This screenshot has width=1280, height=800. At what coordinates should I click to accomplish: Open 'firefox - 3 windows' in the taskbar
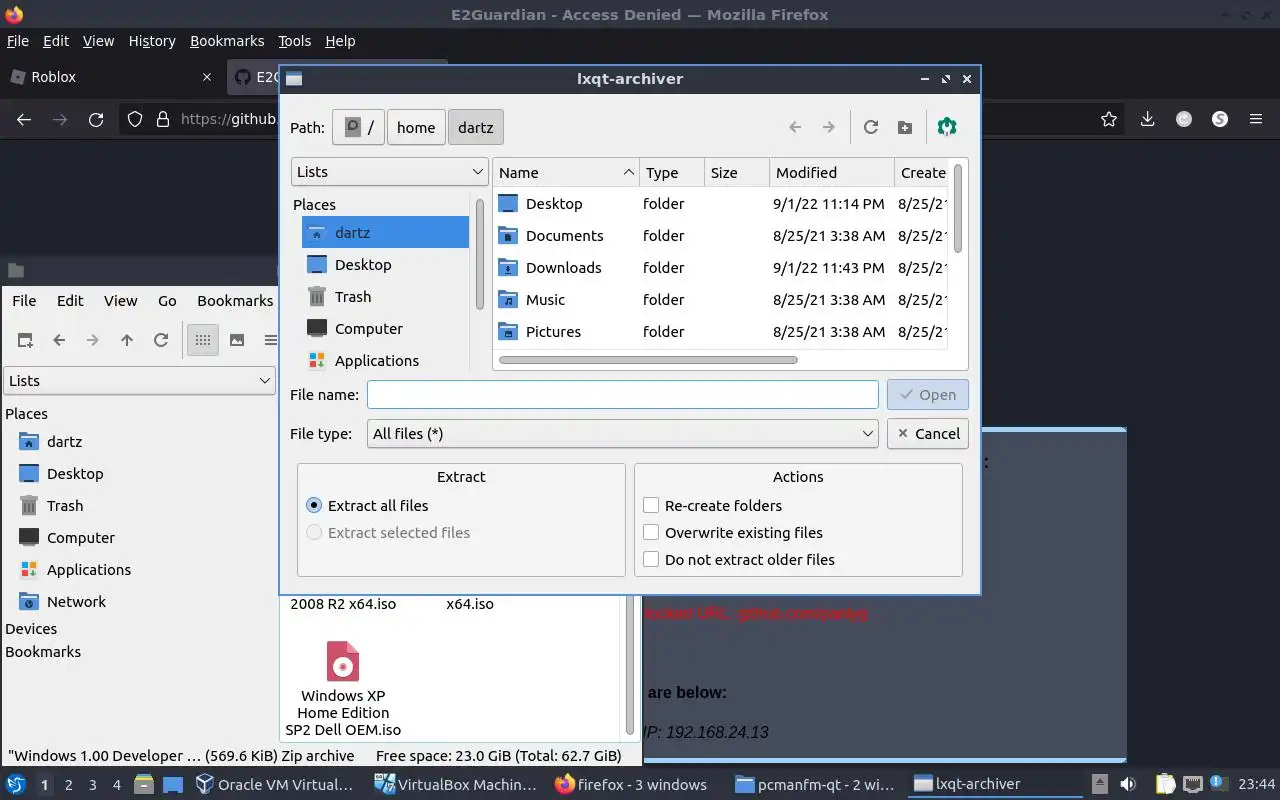click(632, 785)
